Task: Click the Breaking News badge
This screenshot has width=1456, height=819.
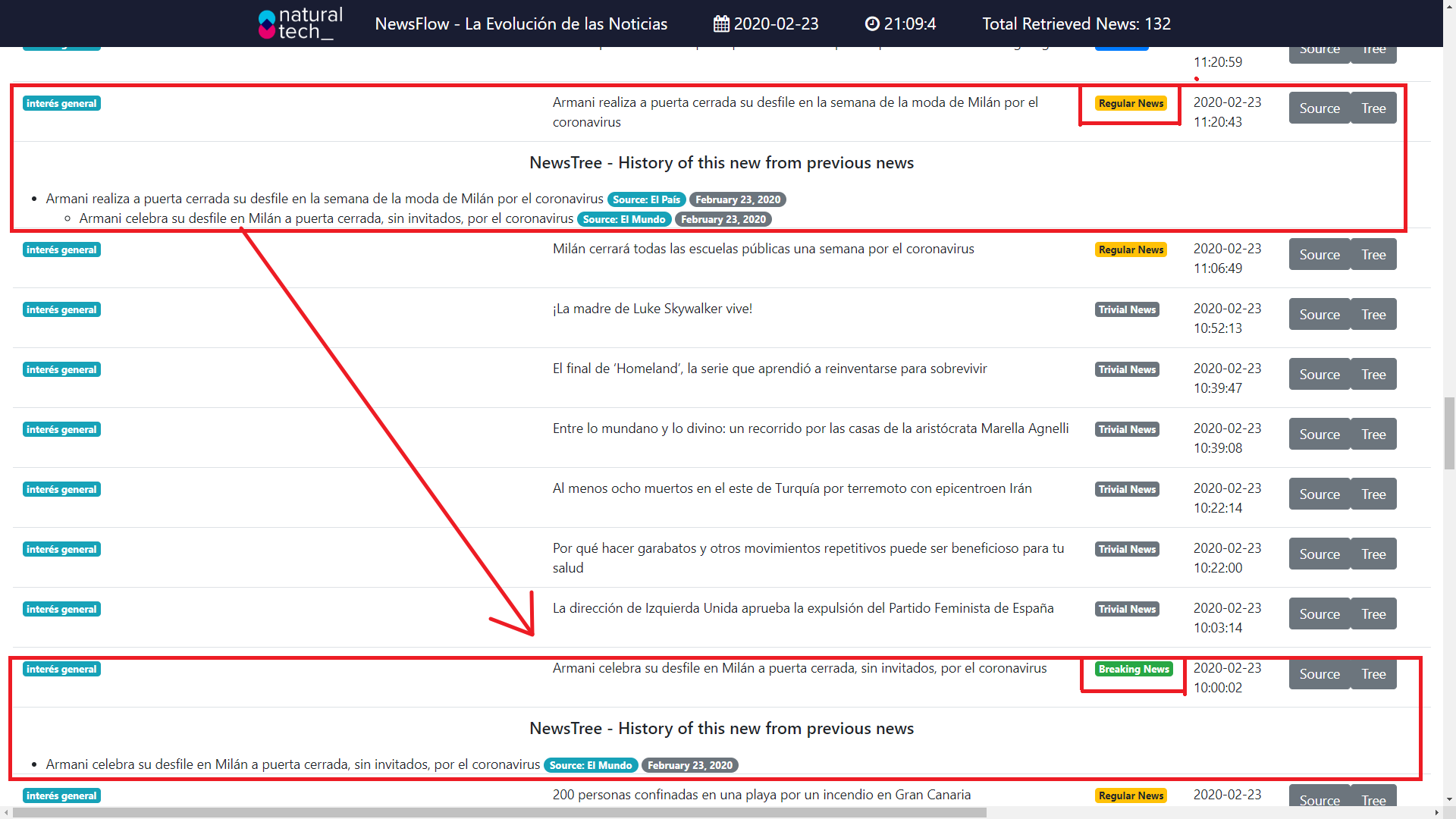Action: (x=1134, y=669)
